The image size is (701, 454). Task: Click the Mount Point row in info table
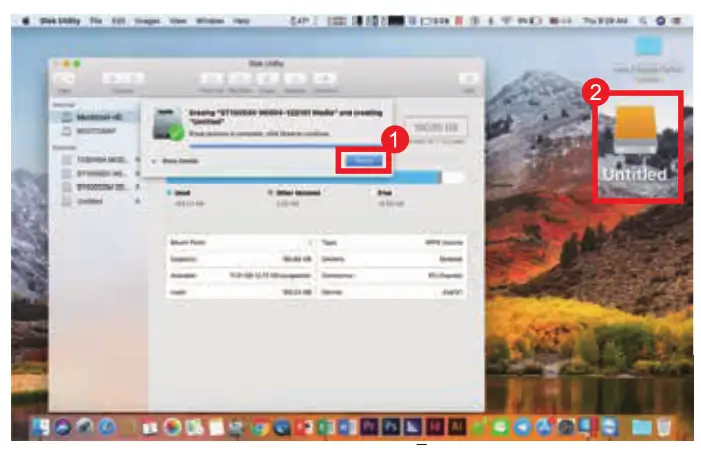pos(241,243)
